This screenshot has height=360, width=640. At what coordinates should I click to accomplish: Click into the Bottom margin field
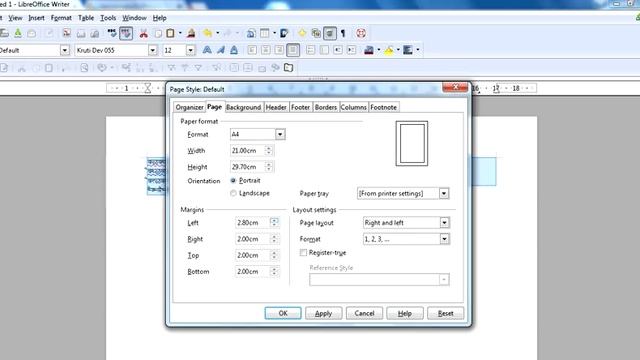tap(252, 271)
